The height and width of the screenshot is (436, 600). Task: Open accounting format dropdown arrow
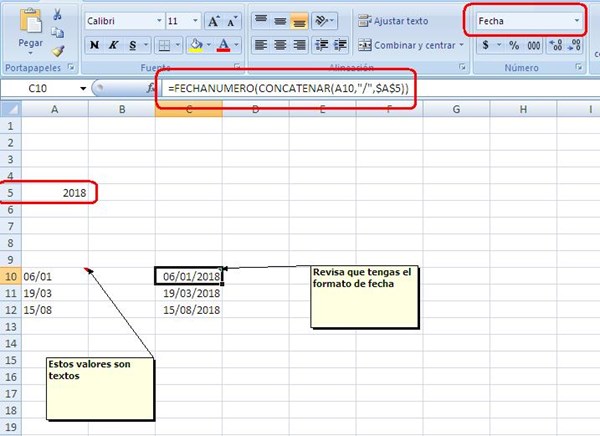point(499,45)
